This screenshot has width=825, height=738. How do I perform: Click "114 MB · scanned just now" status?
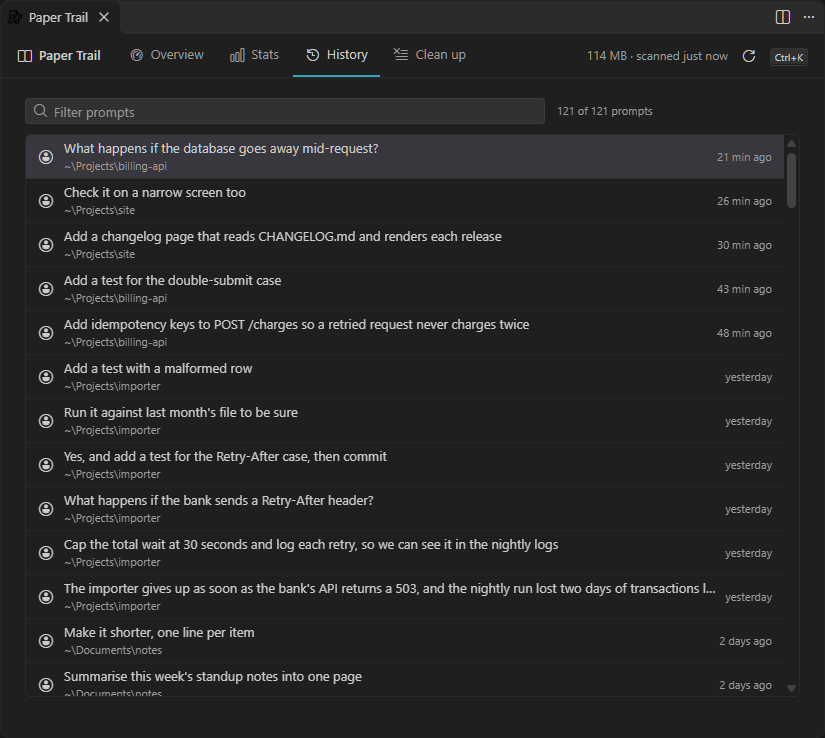click(657, 56)
